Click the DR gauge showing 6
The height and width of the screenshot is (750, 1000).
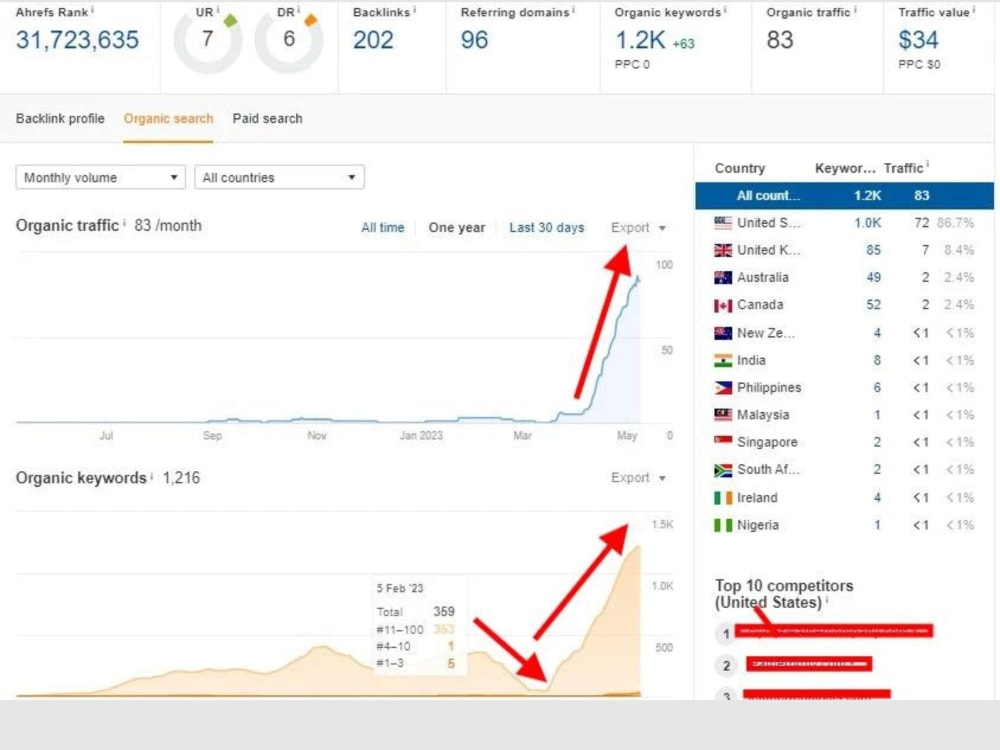[x=289, y=40]
